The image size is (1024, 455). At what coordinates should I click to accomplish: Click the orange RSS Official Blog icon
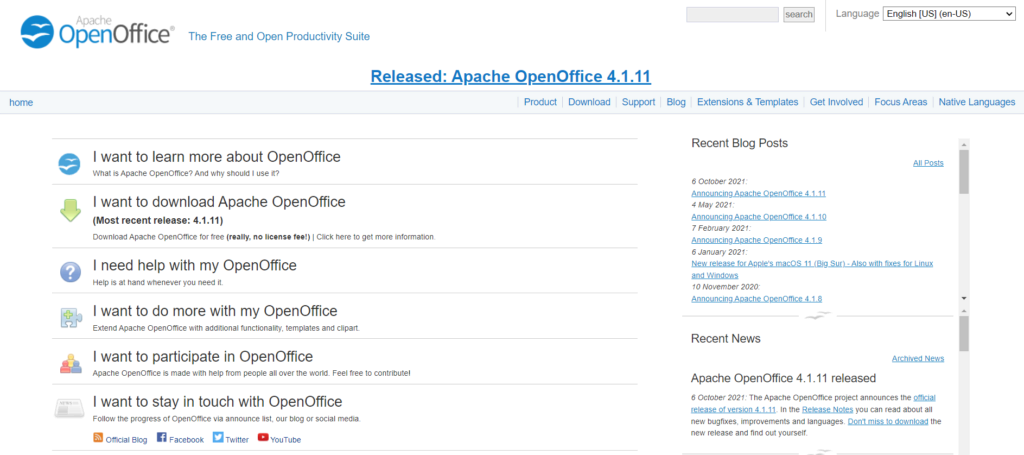98,437
